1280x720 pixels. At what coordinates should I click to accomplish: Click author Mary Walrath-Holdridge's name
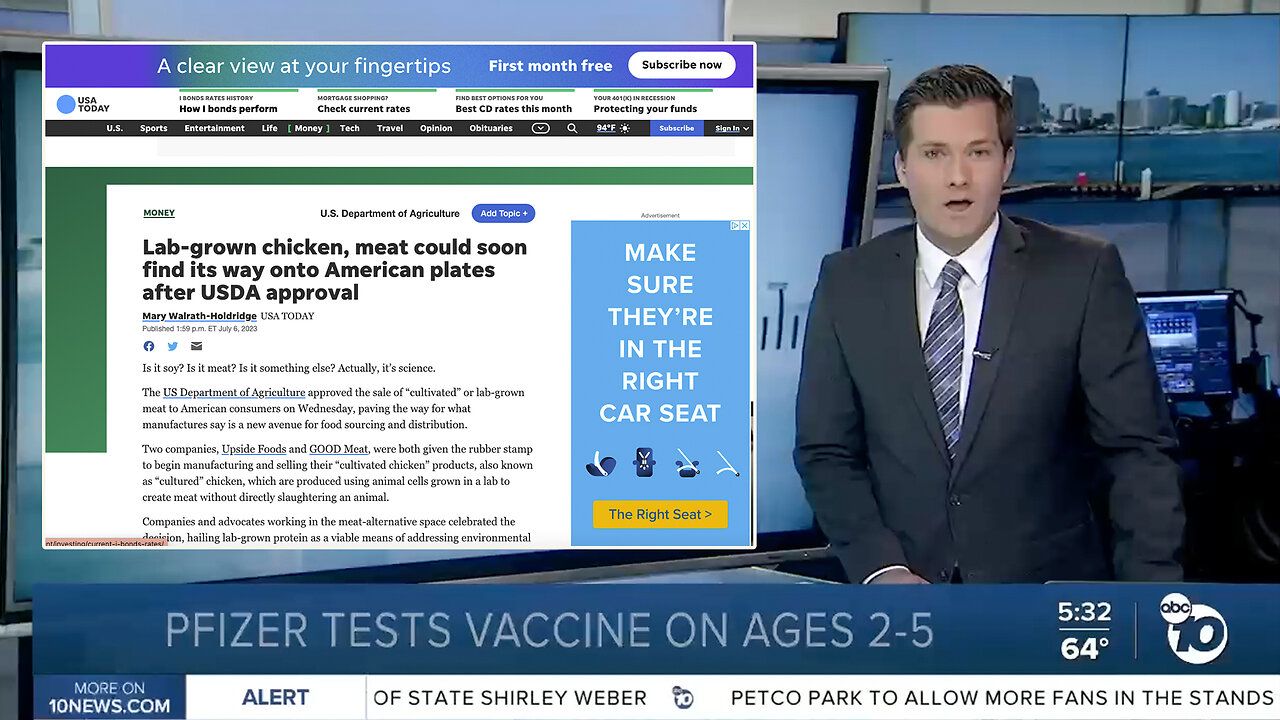pyautogui.click(x=199, y=316)
